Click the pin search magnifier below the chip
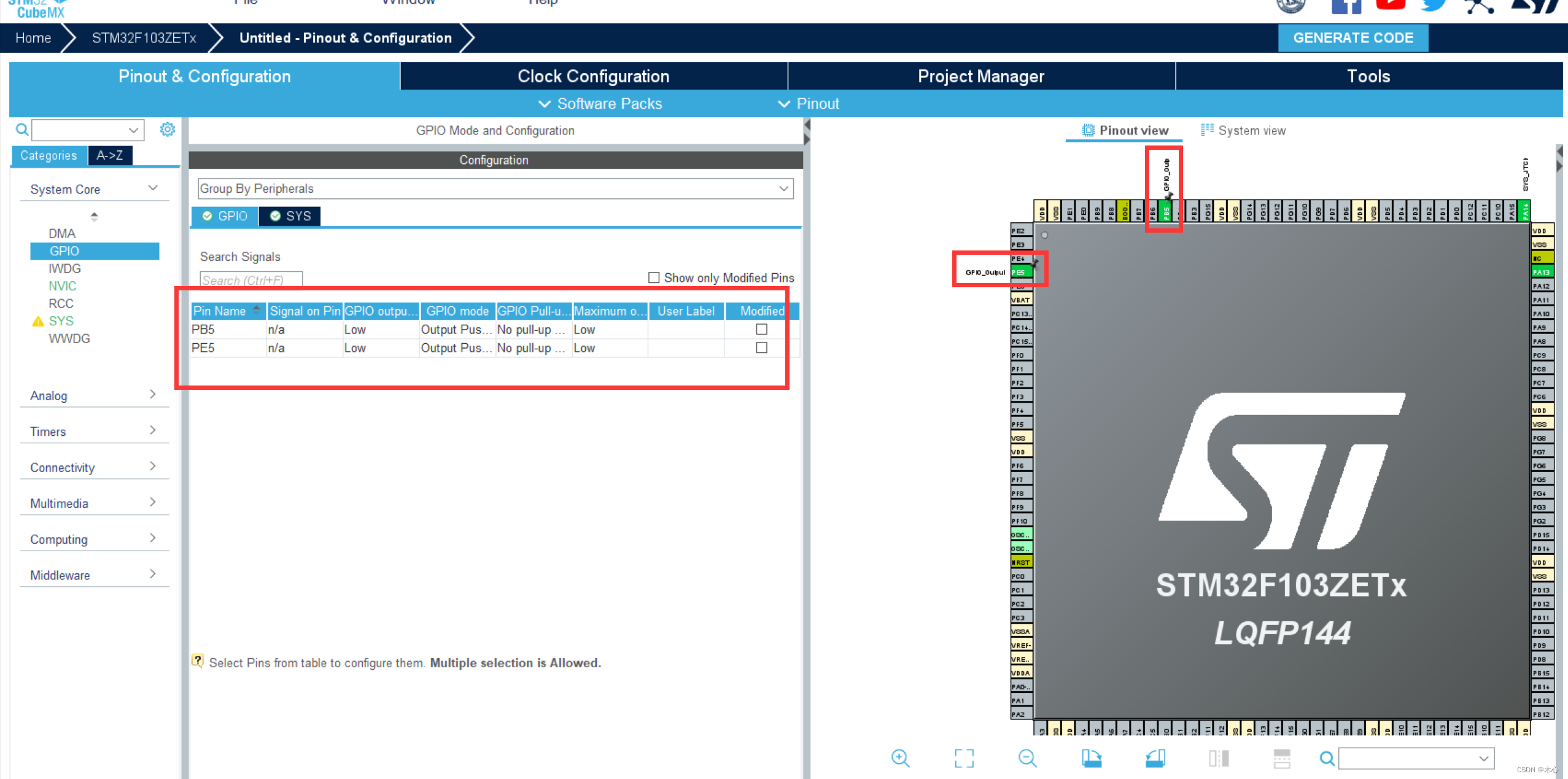Viewport: 1568px width, 779px height. click(1327, 759)
